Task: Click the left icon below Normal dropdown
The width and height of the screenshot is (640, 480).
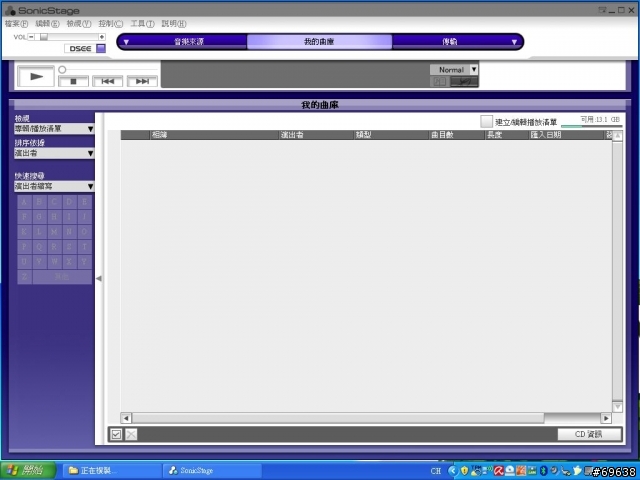Action: click(440, 82)
